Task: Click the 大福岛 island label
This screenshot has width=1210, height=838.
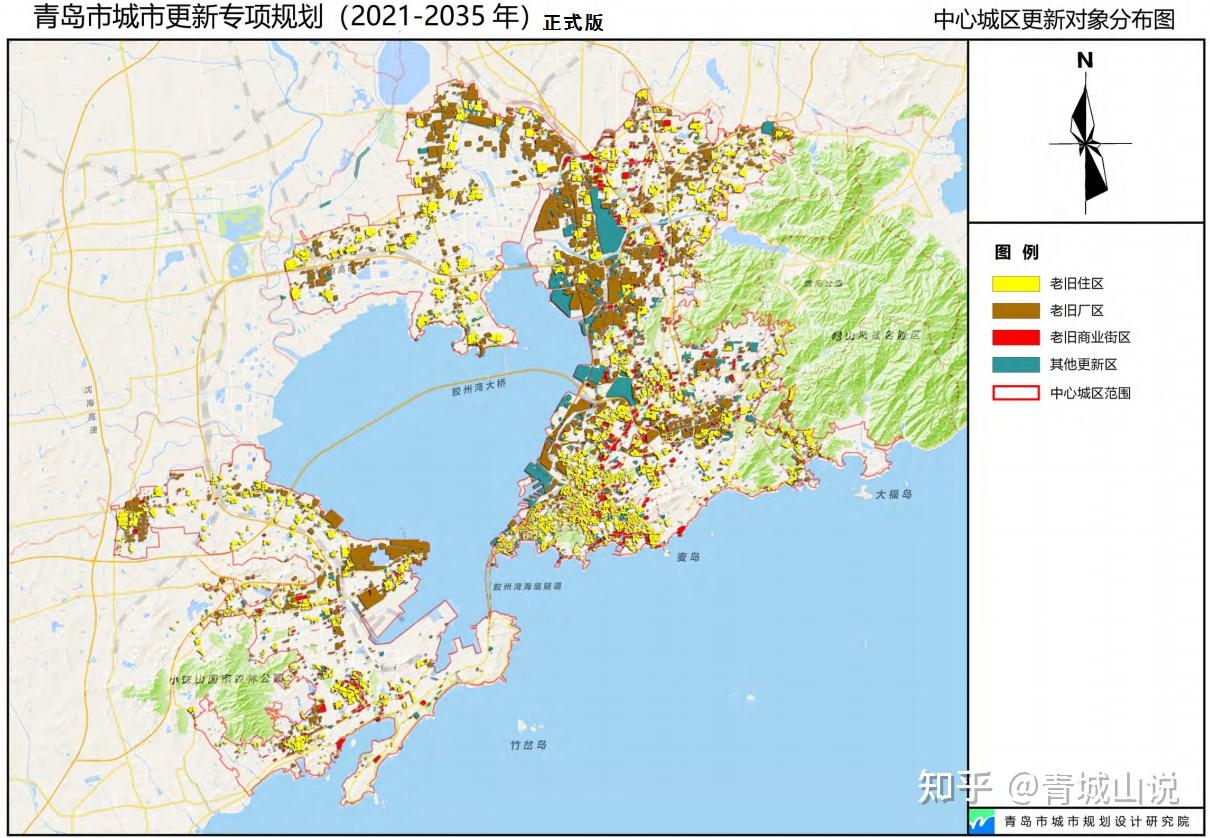Action: coord(894,495)
